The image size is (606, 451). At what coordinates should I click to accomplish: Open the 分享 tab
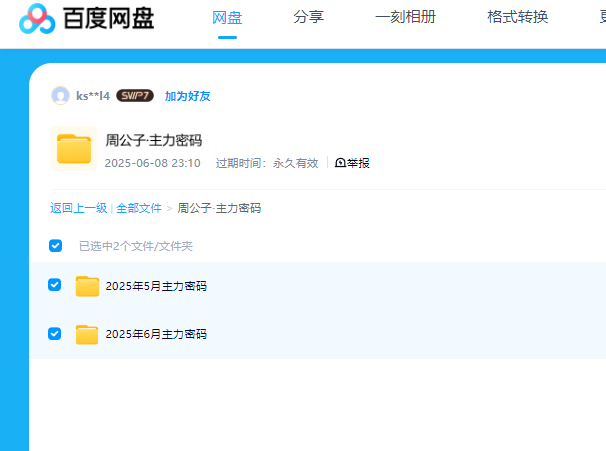[308, 18]
